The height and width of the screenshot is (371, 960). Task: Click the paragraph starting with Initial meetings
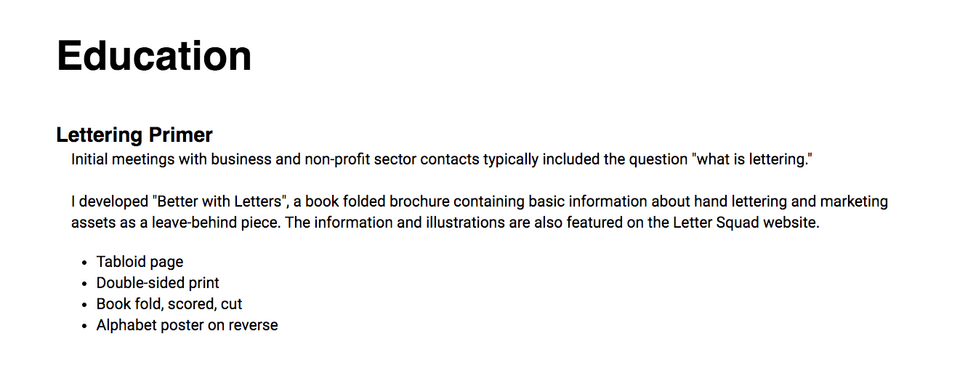point(441,160)
